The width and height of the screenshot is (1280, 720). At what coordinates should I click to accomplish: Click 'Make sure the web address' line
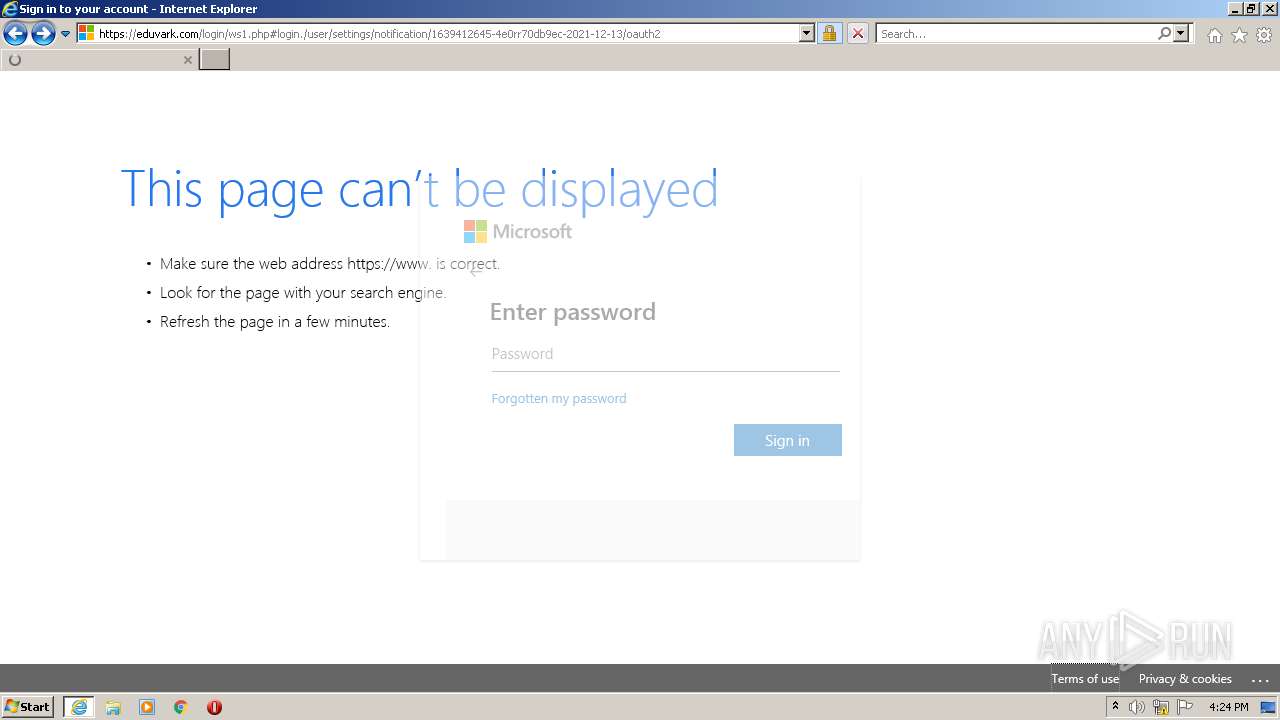329,264
